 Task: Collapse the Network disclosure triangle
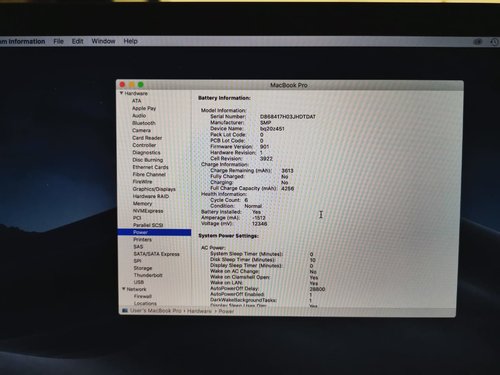coord(124,289)
